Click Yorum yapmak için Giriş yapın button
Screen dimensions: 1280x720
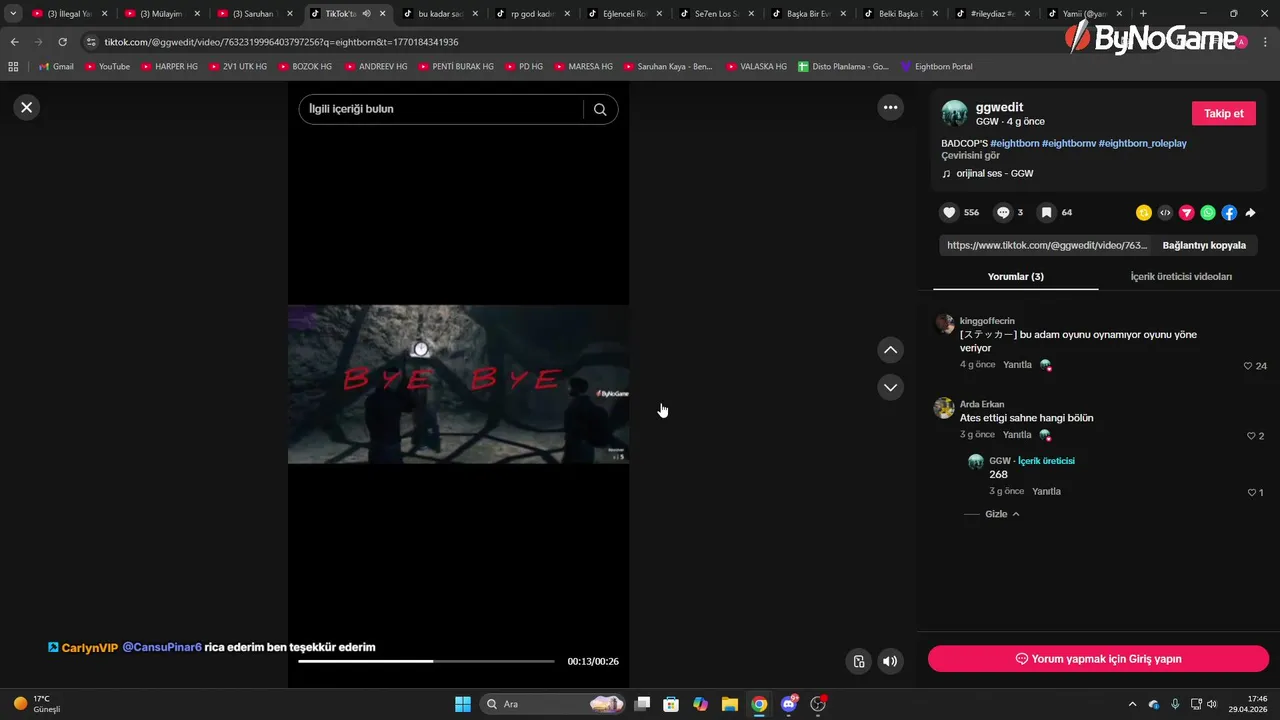[1098, 659]
